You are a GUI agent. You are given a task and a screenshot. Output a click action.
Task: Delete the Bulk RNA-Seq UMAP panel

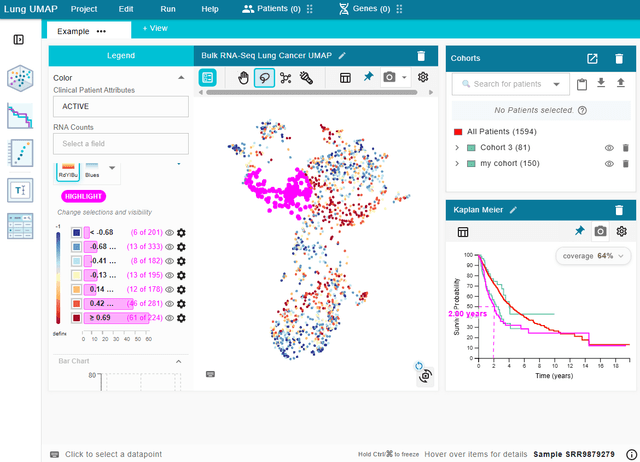[421, 56]
